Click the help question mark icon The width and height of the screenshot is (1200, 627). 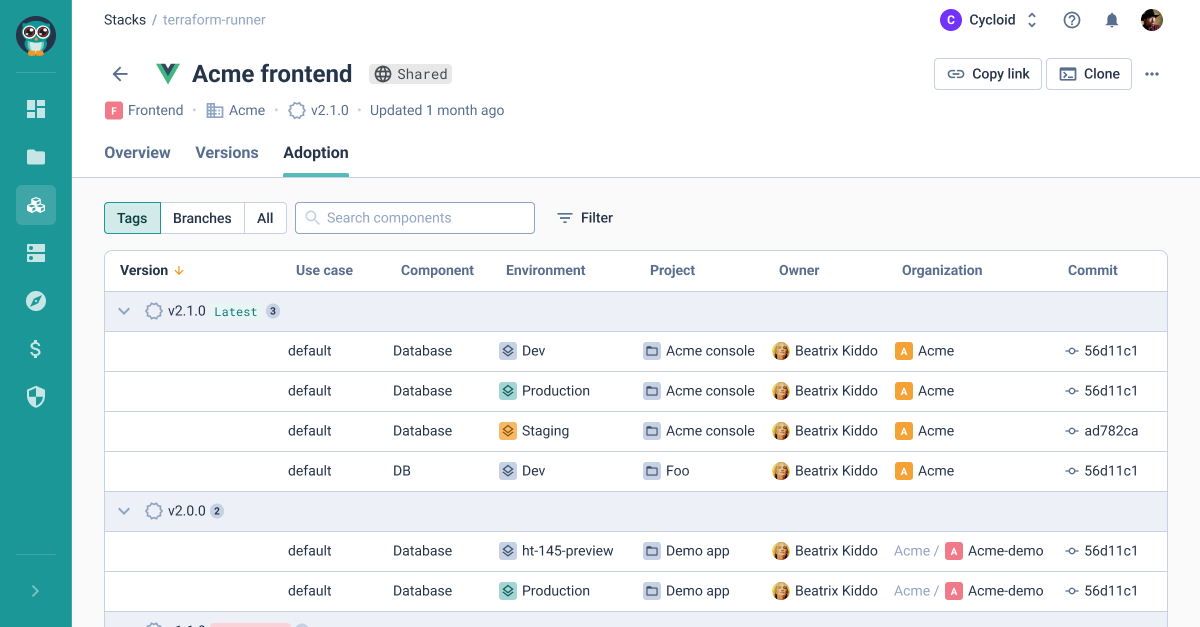tap(1072, 20)
